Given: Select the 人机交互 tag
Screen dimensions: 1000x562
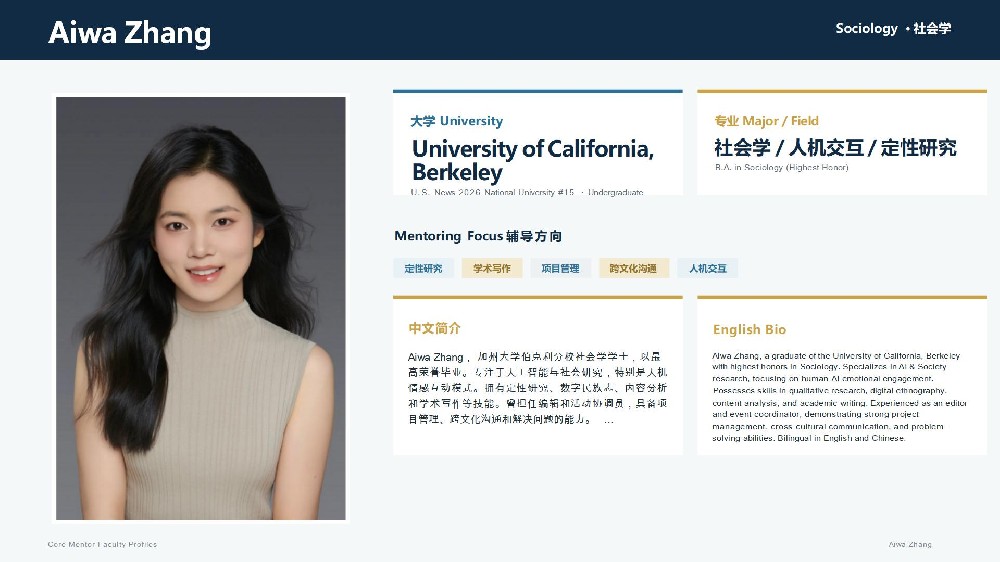Looking at the screenshot, I should 707,269.
